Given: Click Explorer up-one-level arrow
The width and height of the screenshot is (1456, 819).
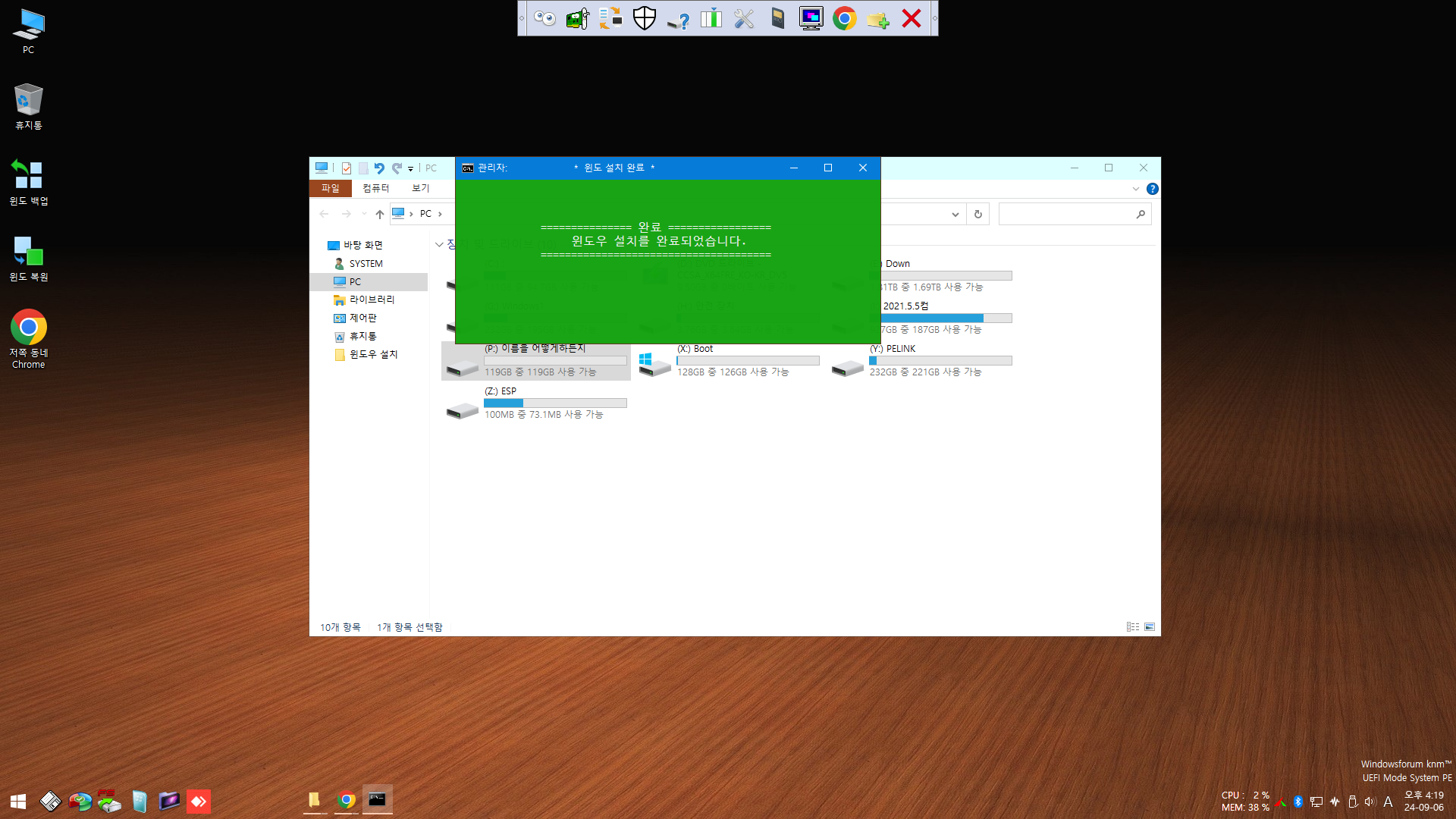Looking at the screenshot, I should pyautogui.click(x=380, y=215).
